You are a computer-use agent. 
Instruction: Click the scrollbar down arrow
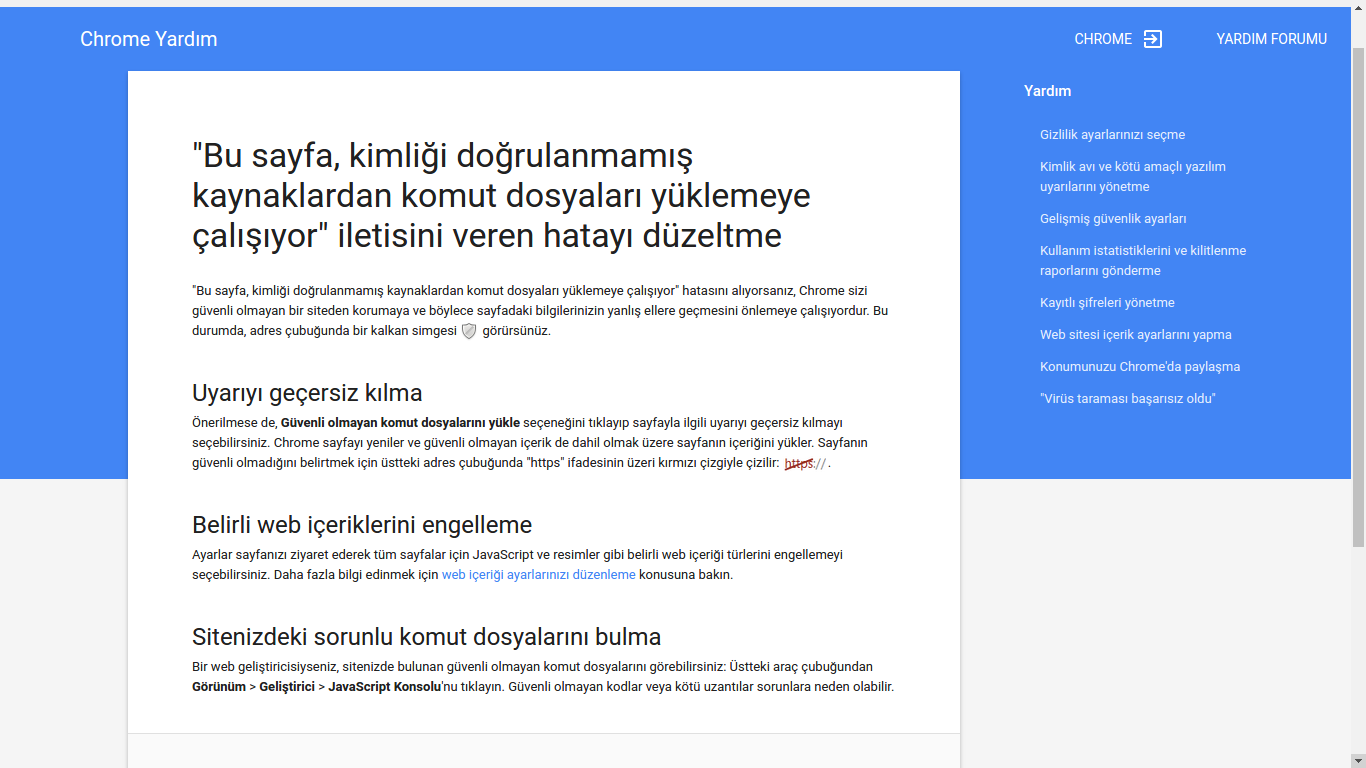[x=1358, y=760]
